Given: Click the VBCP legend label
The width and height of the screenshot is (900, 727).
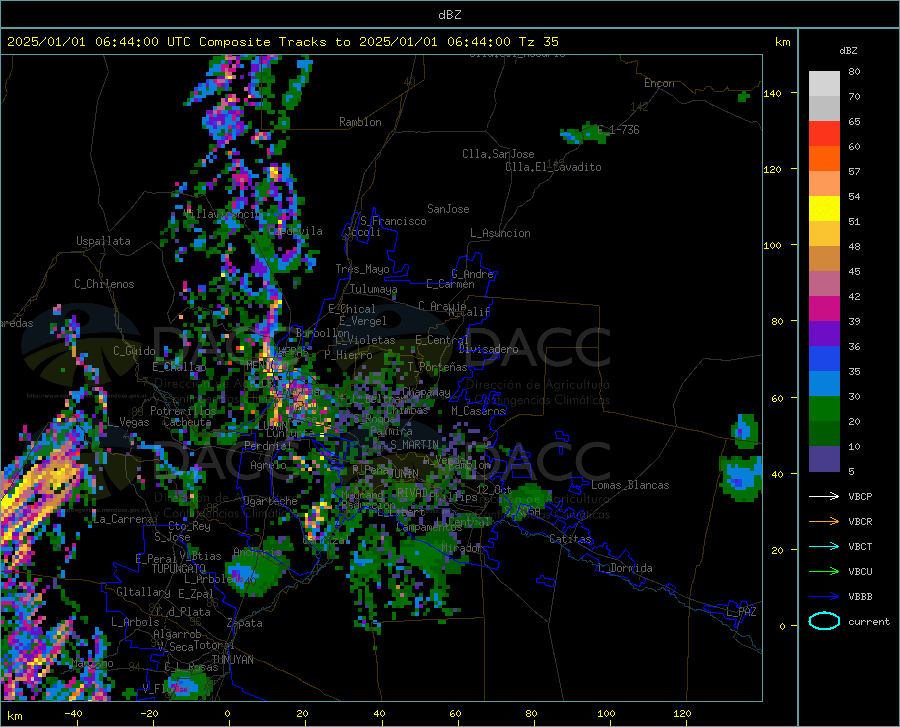Looking at the screenshot, I should [x=860, y=496].
